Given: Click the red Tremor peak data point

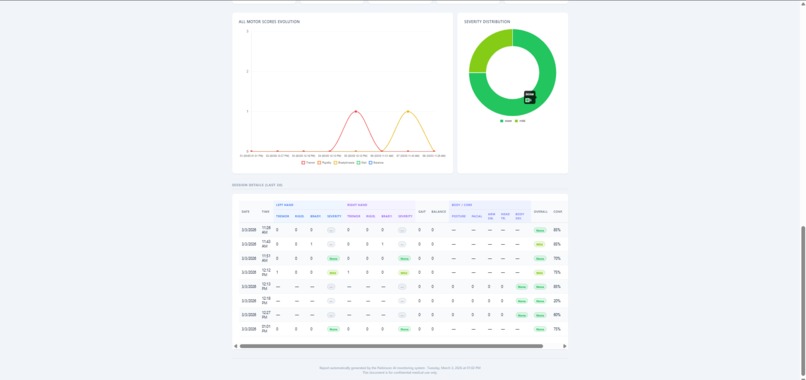Looking at the screenshot, I should tap(356, 111).
